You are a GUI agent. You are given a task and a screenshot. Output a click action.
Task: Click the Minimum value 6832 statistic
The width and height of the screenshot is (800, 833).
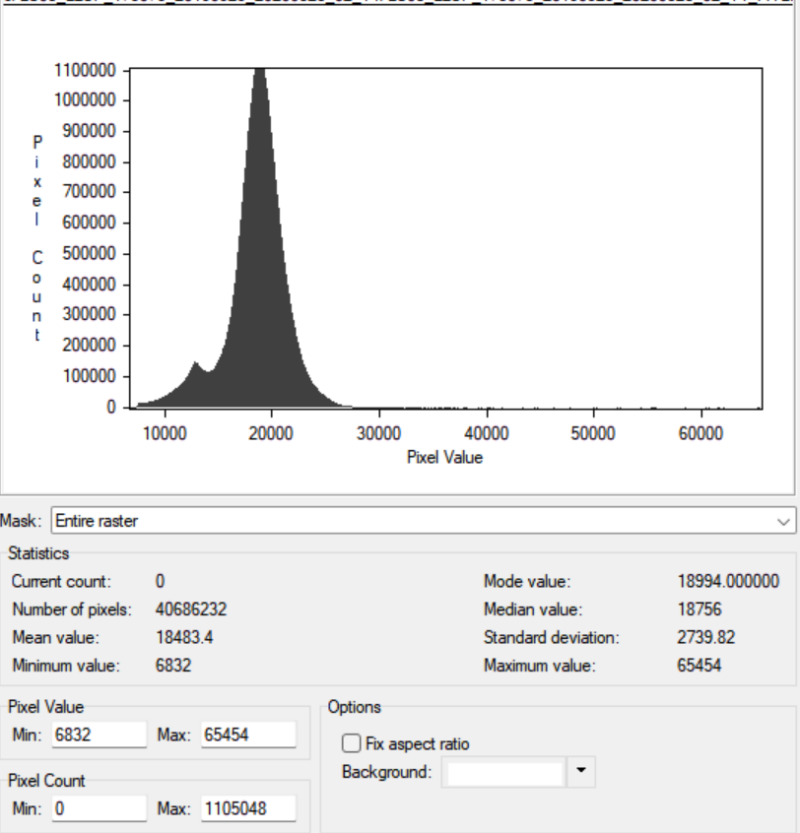(x=173, y=665)
